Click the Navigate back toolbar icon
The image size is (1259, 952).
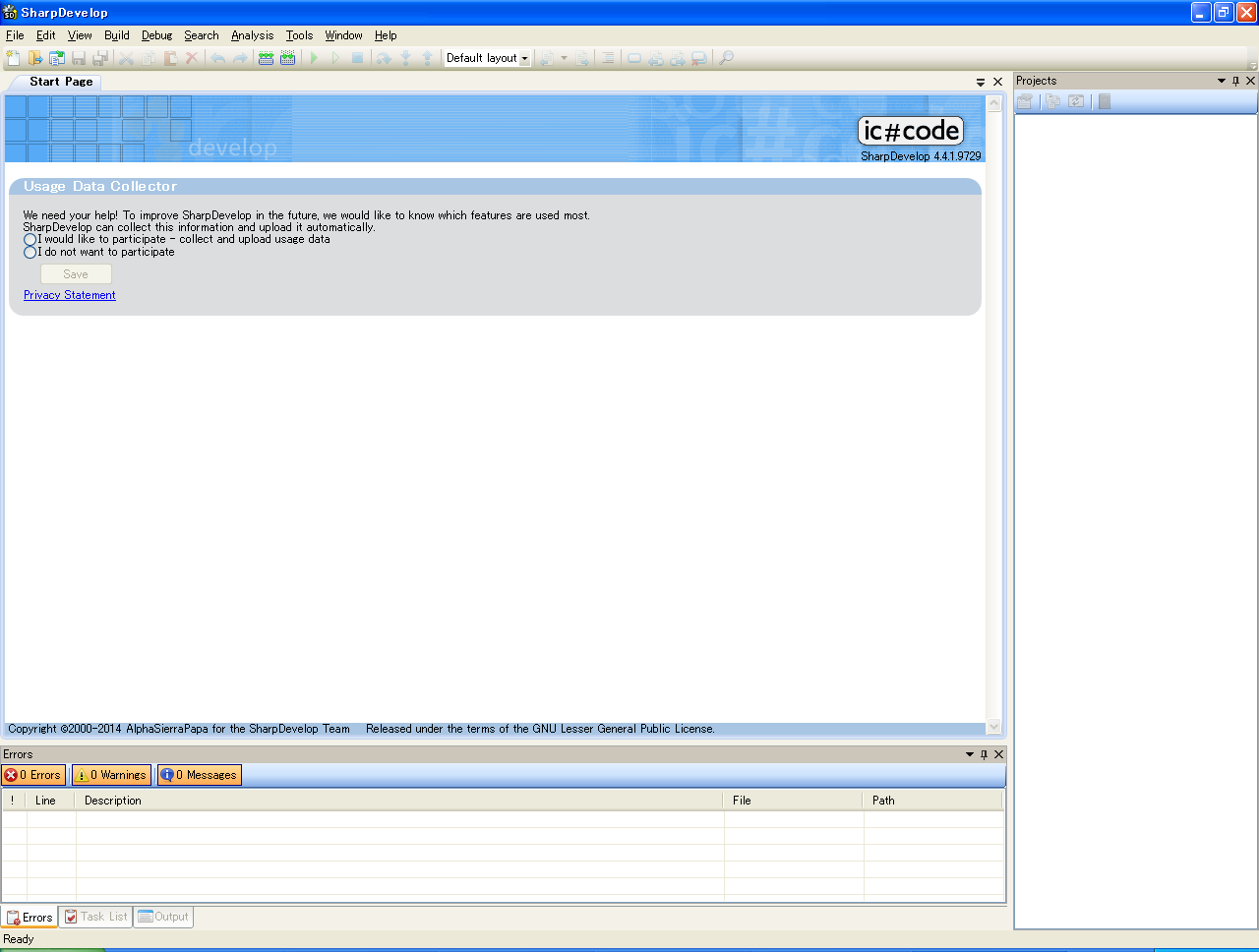pyautogui.click(x=548, y=58)
